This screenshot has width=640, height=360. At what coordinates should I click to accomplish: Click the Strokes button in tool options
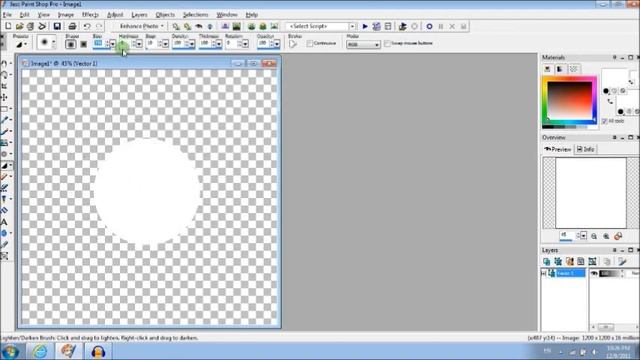coord(293,44)
